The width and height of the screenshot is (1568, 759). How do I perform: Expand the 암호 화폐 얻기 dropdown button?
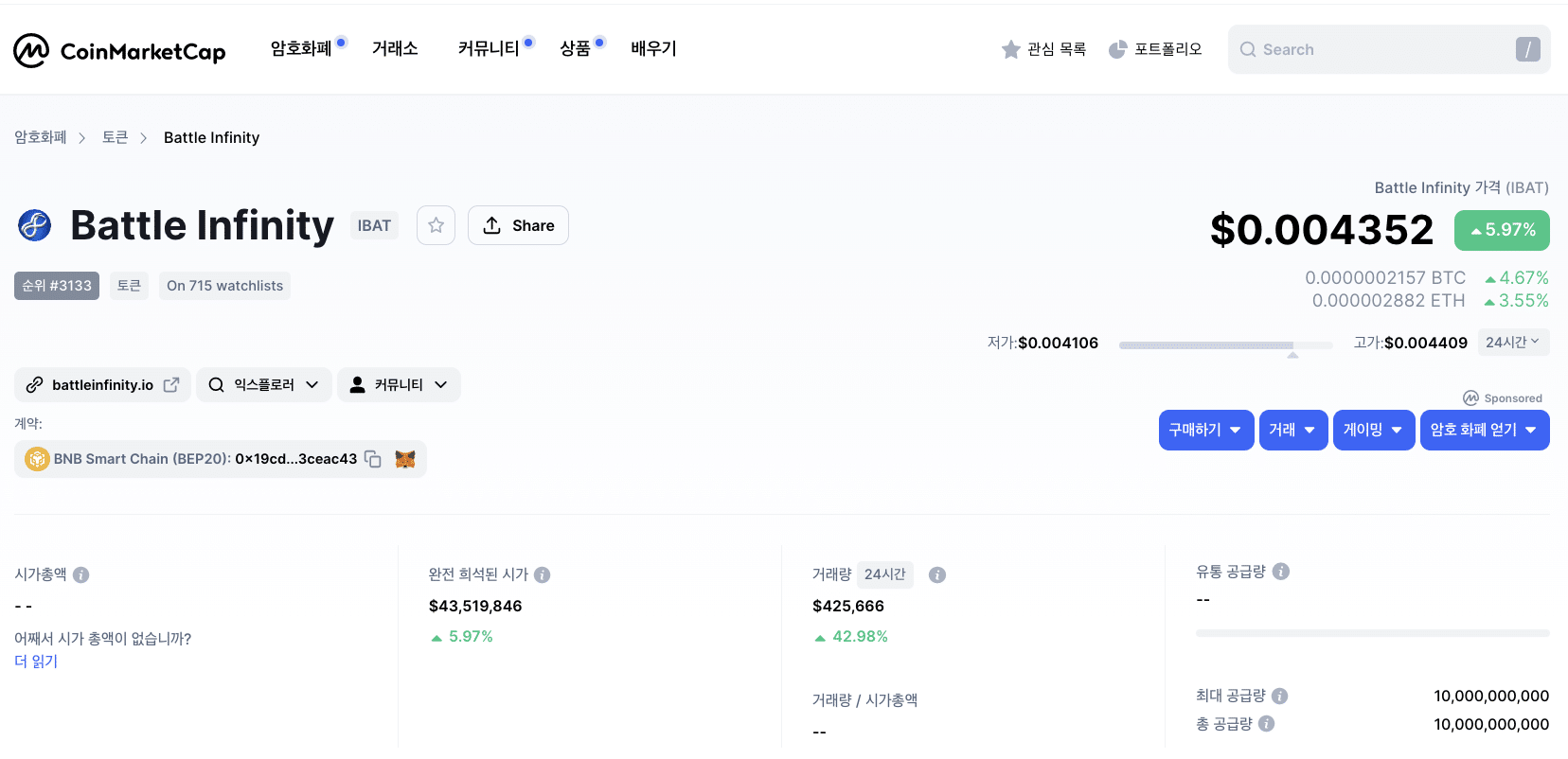(x=1485, y=430)
